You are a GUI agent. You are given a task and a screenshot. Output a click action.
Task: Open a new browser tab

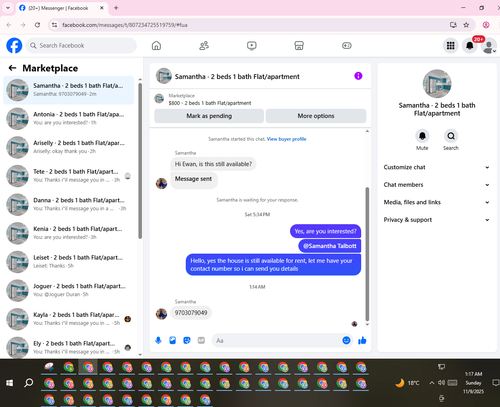[x=116, y=8]
